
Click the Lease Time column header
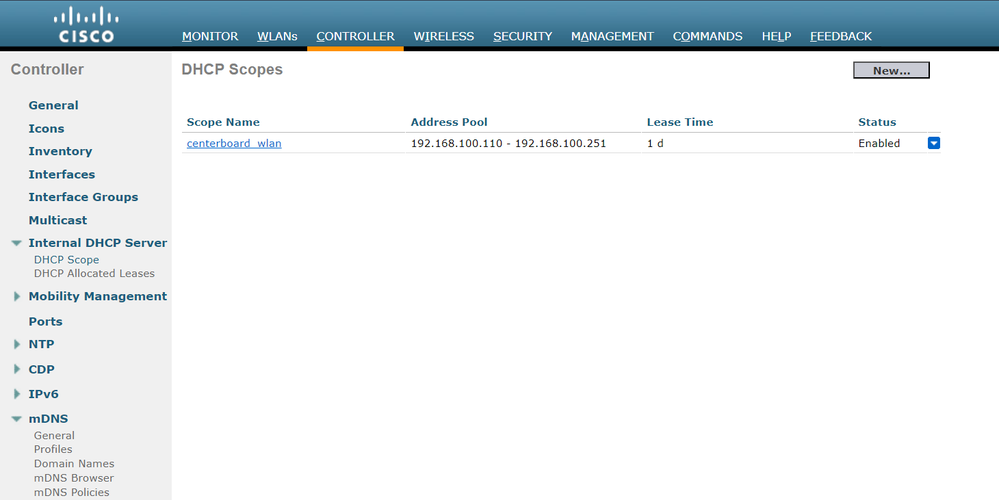[x=680, y=122]
